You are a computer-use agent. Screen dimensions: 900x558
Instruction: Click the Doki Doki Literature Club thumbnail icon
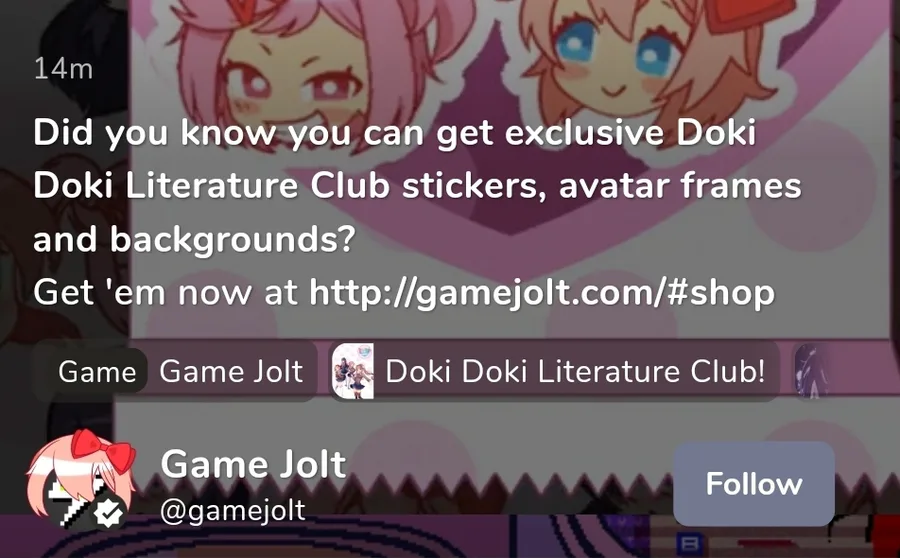click(353, 371)
